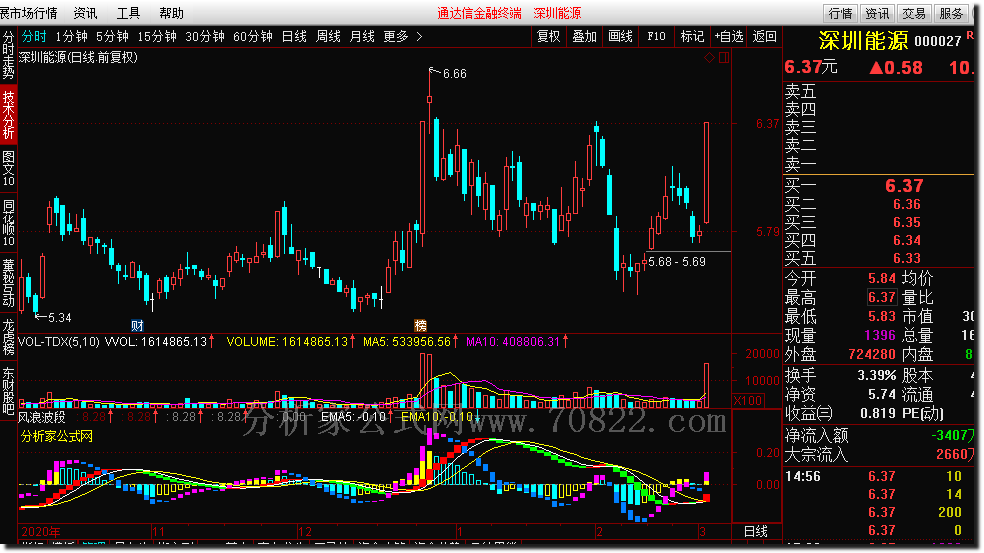The width and height of the screenshot is (984, 553).
Task: Click the red R marker beside 000027
Action: point(970,36)
